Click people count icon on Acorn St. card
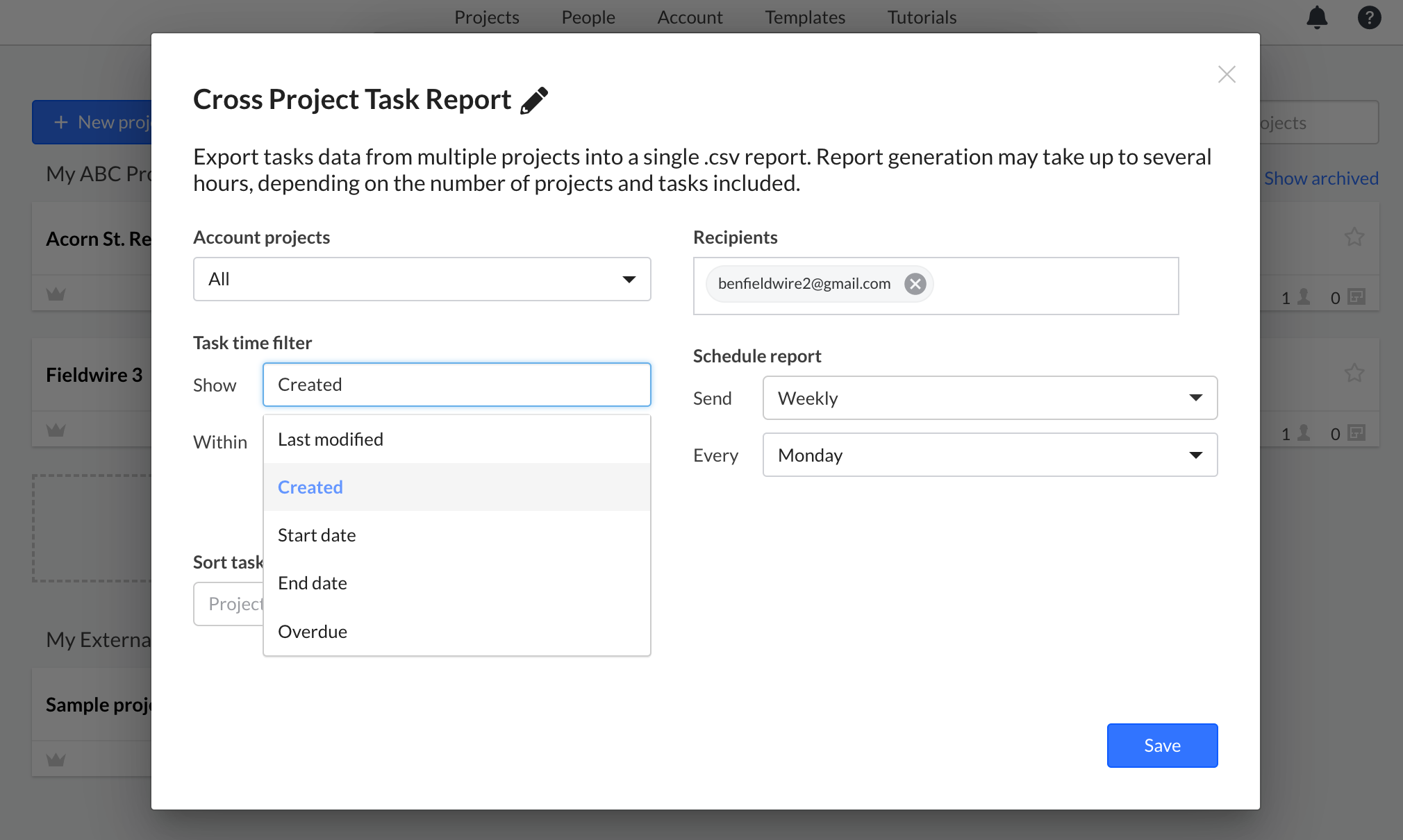 [x=1304, y=297]
